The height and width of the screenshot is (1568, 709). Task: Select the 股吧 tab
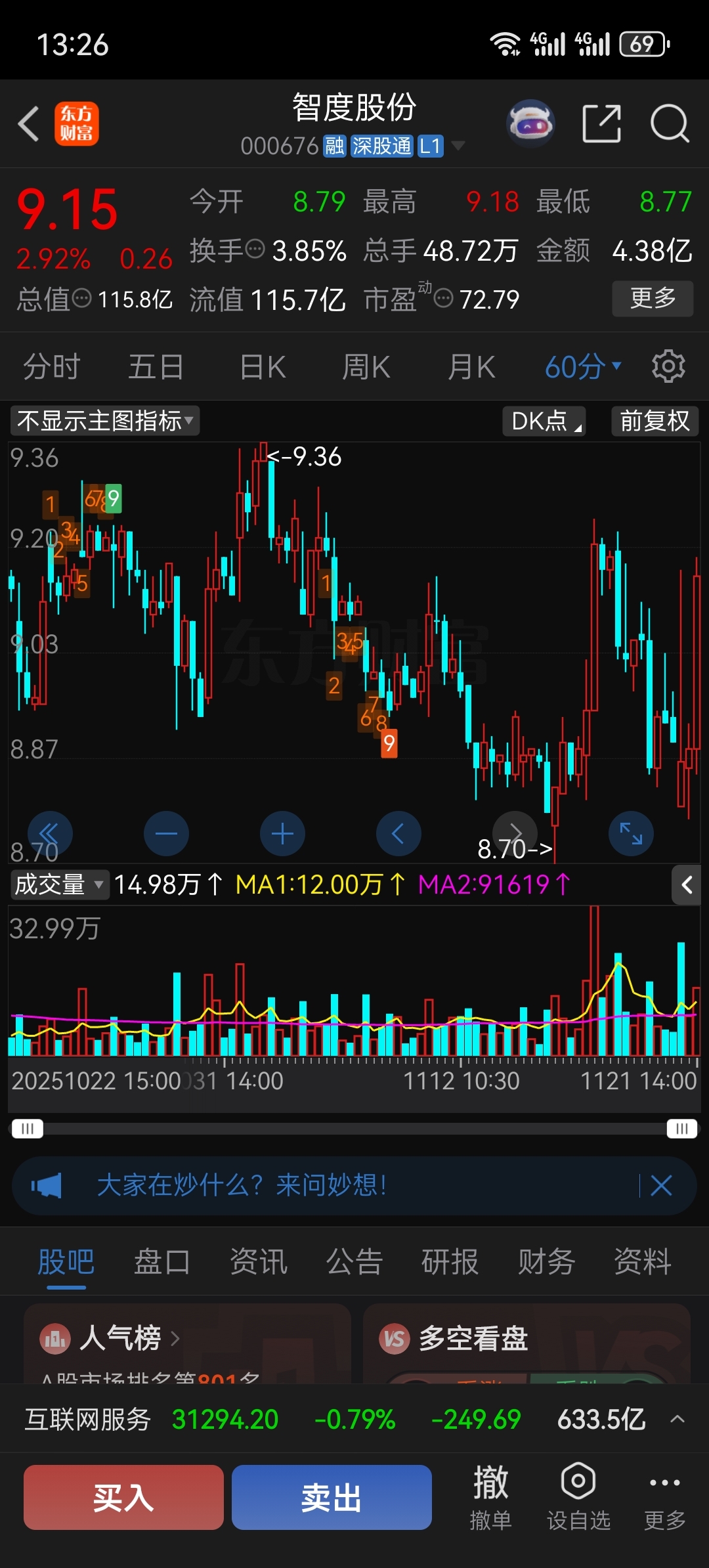point(66,1261)
